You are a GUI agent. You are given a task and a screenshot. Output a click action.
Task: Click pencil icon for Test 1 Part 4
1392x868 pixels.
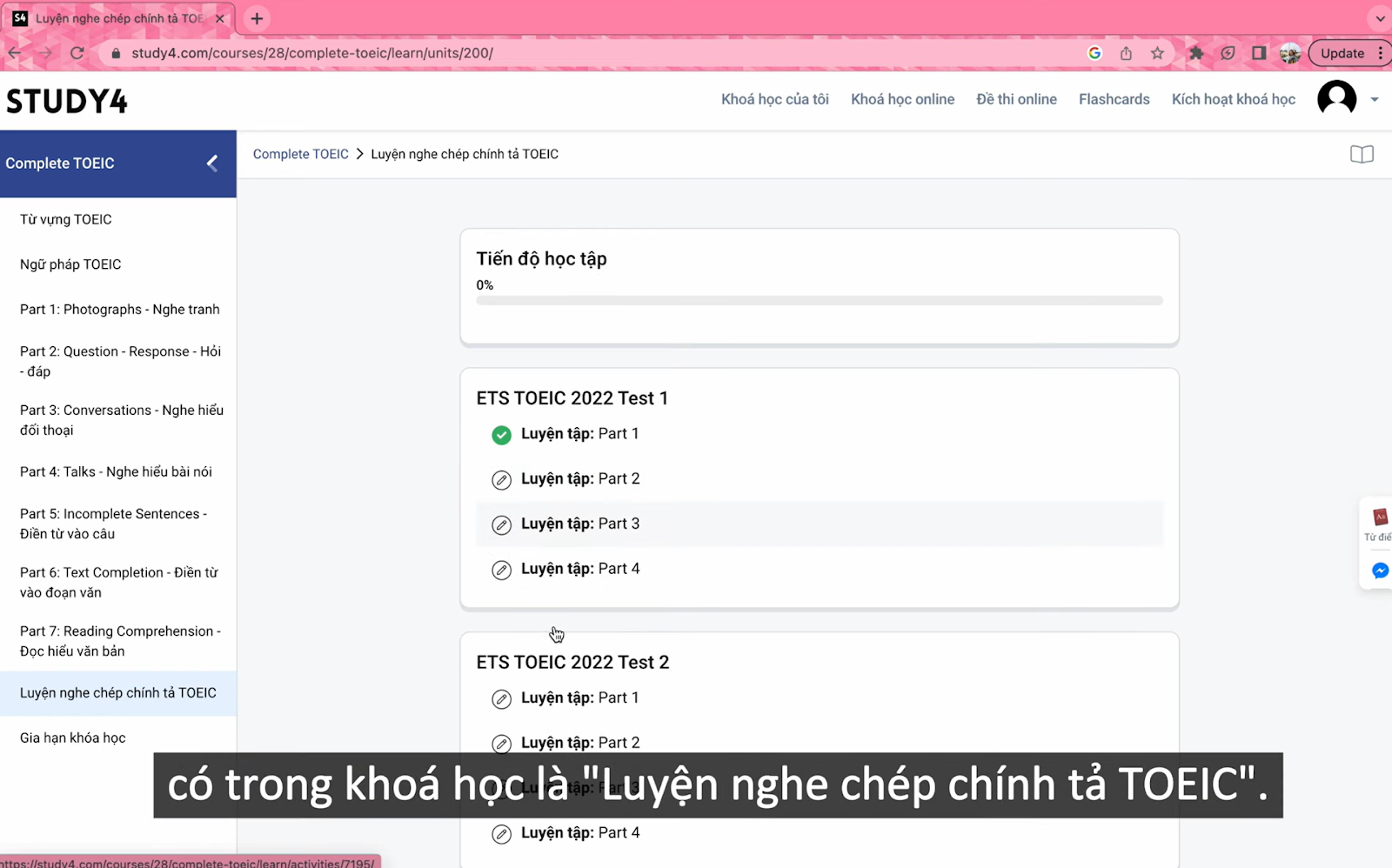[501, 571]
